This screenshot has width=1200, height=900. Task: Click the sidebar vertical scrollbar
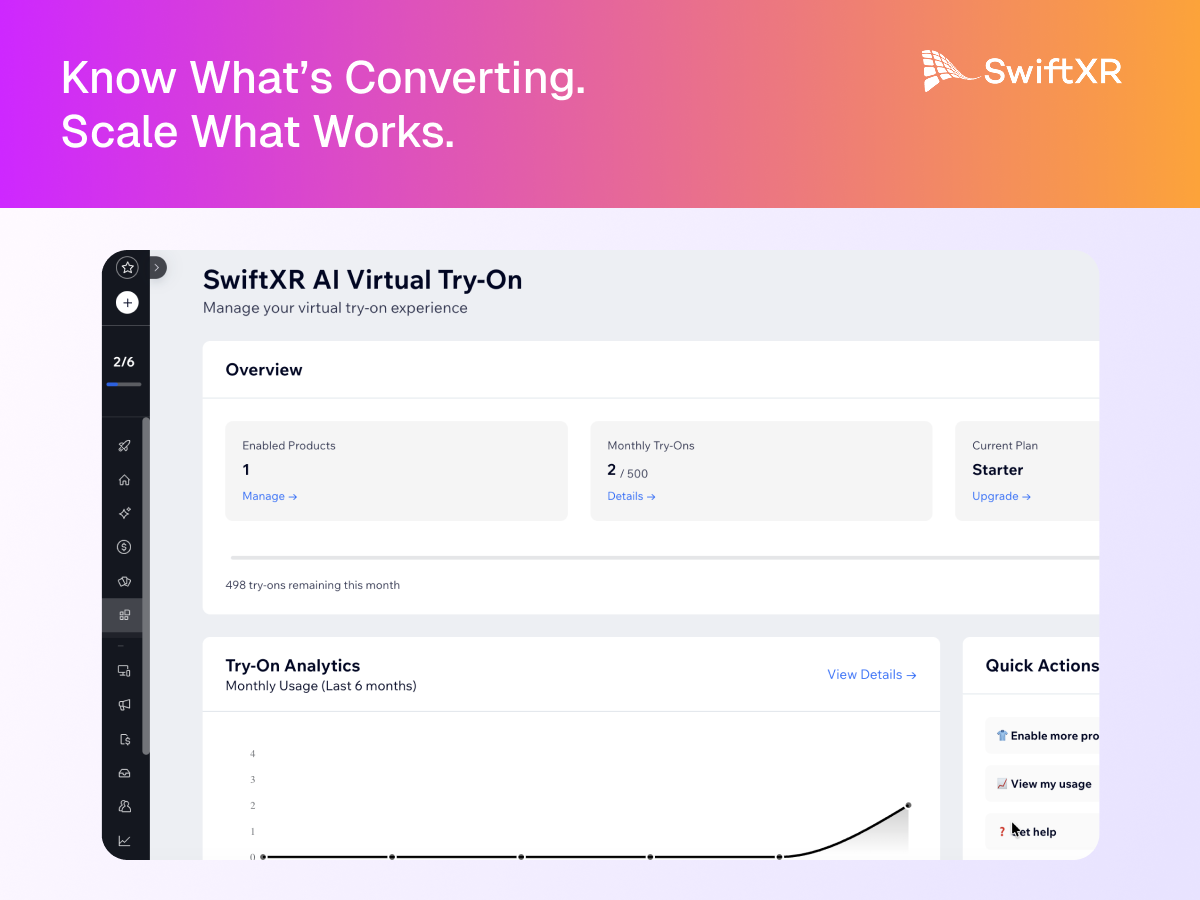click(146, 585)
